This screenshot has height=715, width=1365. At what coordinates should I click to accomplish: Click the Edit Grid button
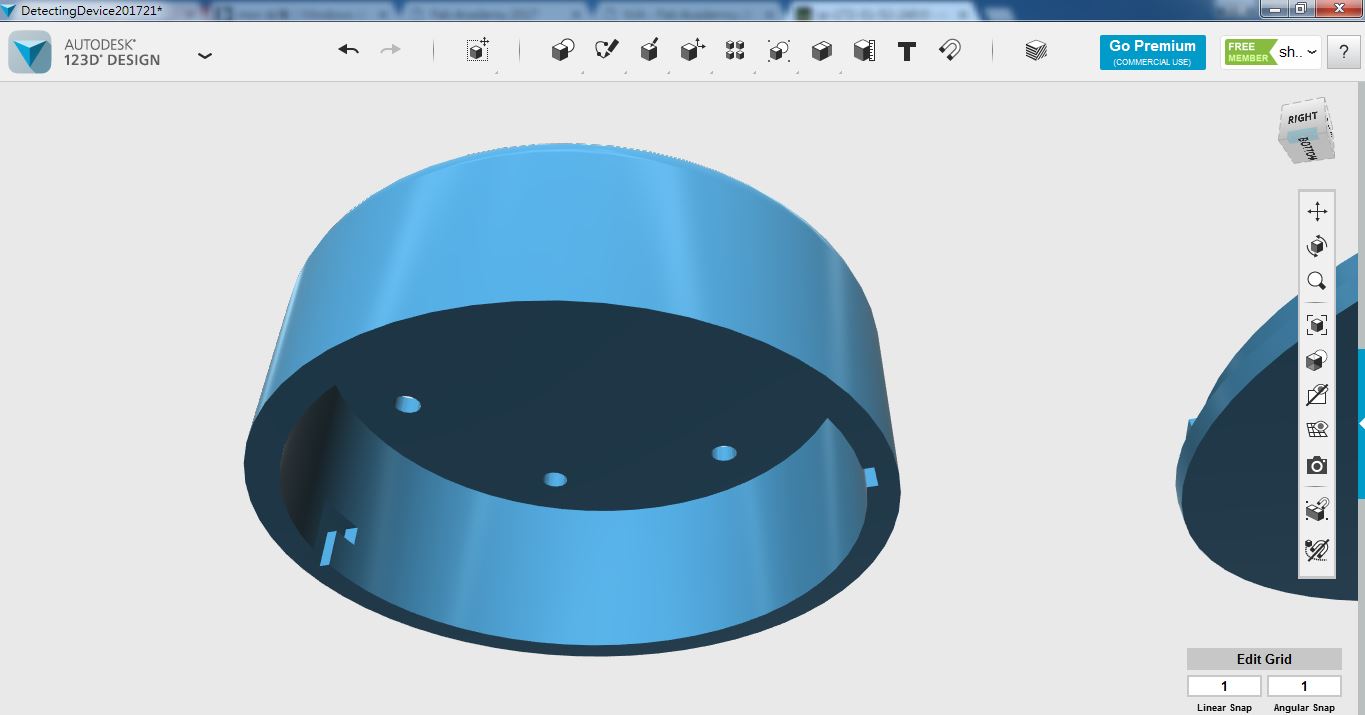[1264, 659]
